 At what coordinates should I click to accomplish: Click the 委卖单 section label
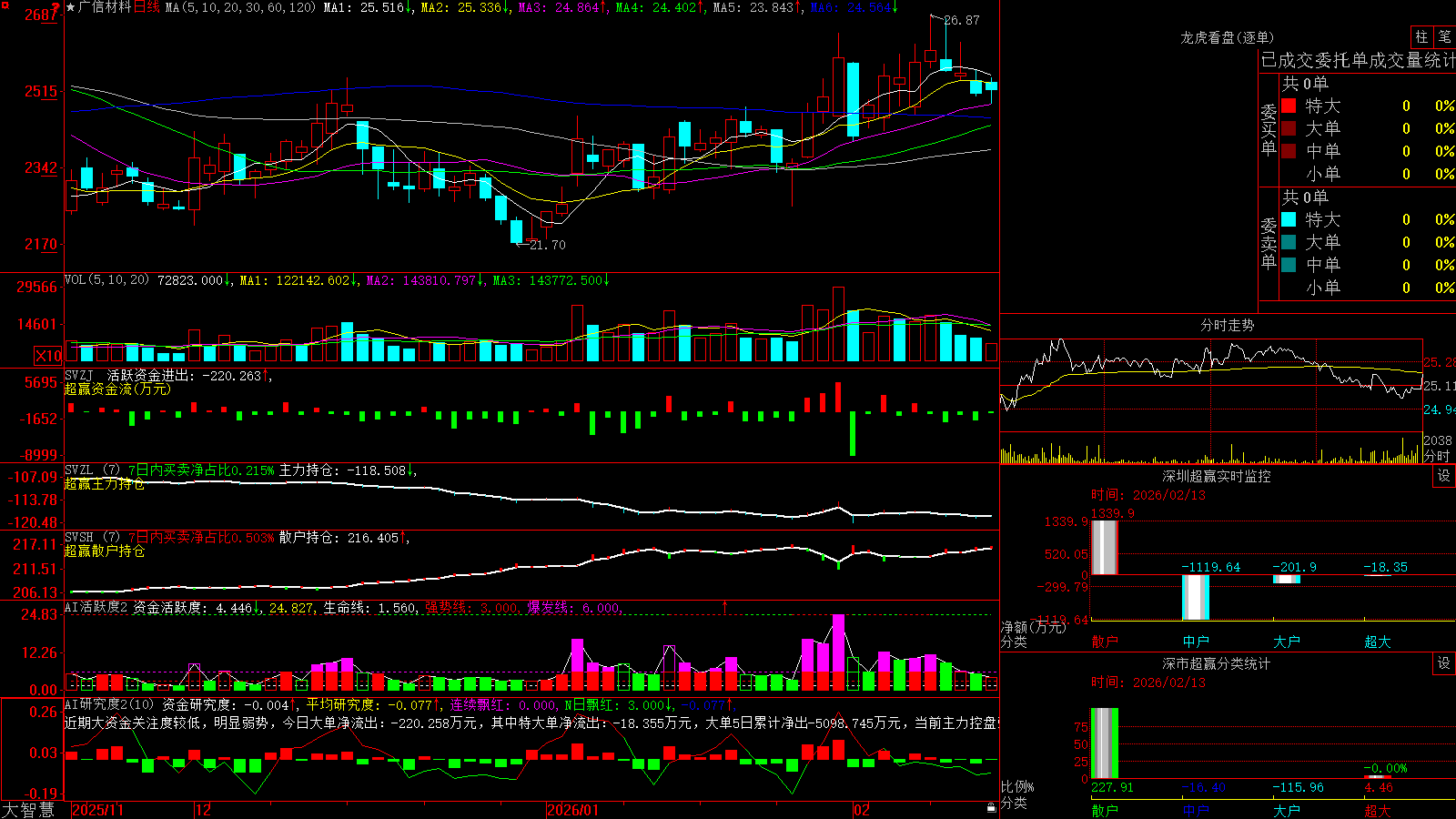point(1269,243)
